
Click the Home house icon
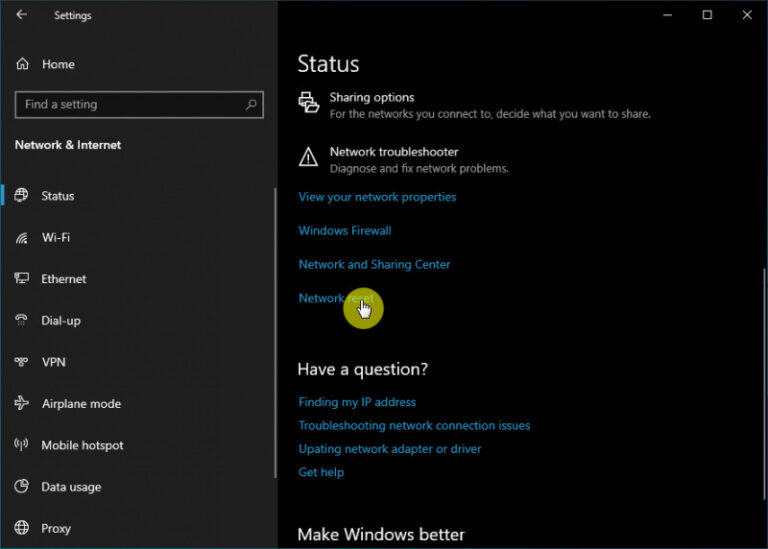coord(23,64)
